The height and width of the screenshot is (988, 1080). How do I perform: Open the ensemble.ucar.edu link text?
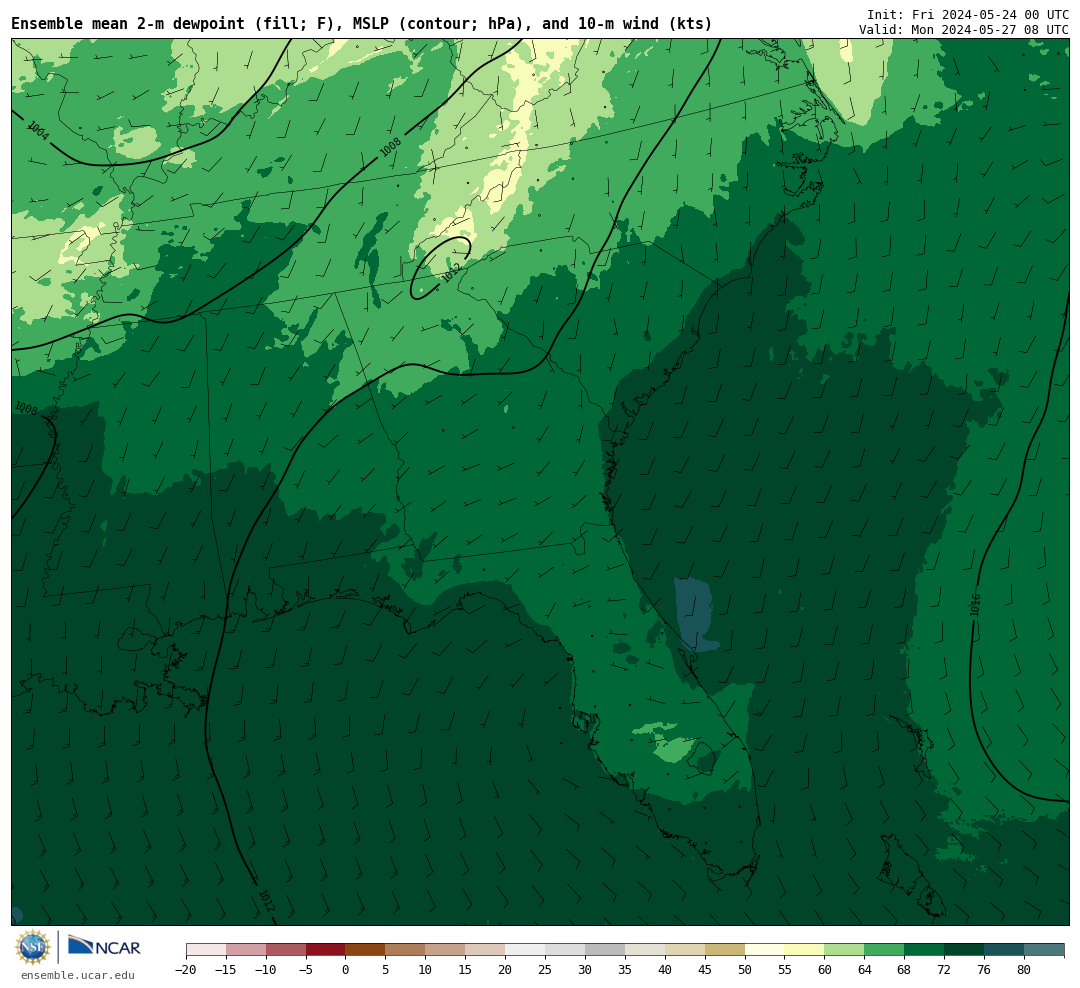78,975
